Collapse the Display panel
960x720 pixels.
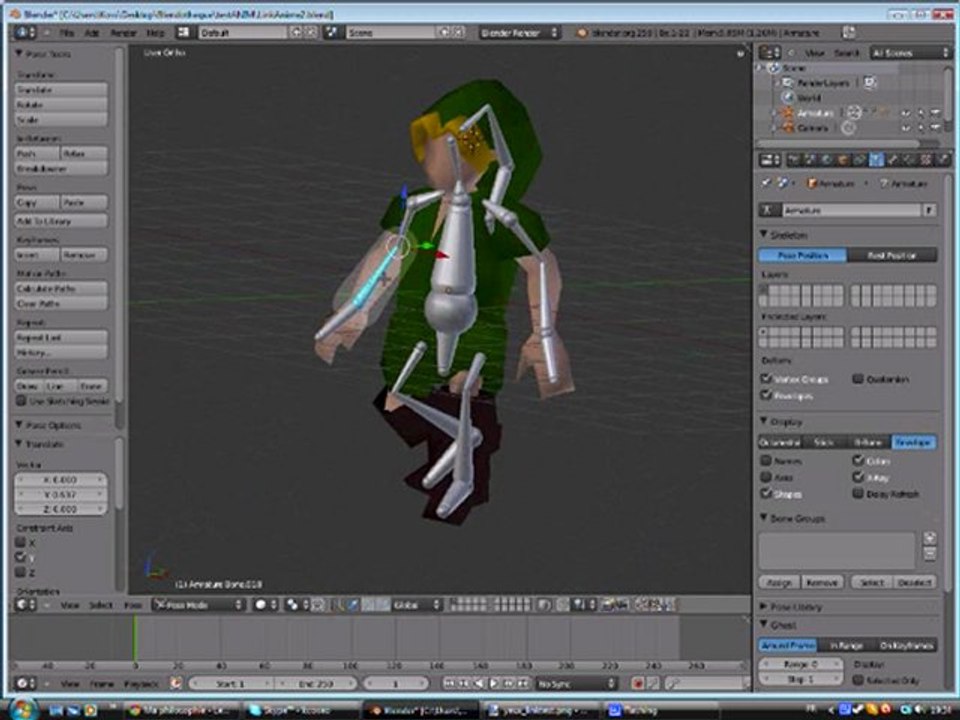(763, 421)
